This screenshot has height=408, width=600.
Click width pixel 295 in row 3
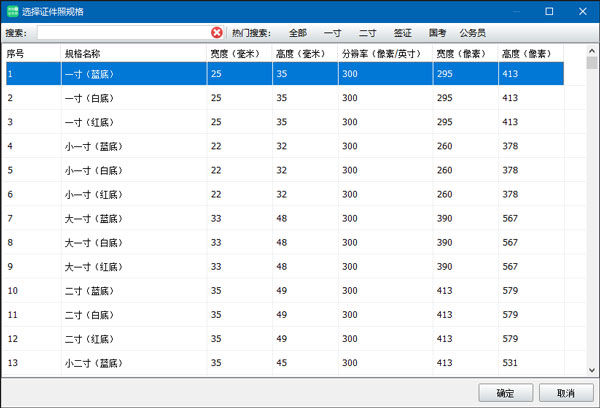tap(445, 122)
